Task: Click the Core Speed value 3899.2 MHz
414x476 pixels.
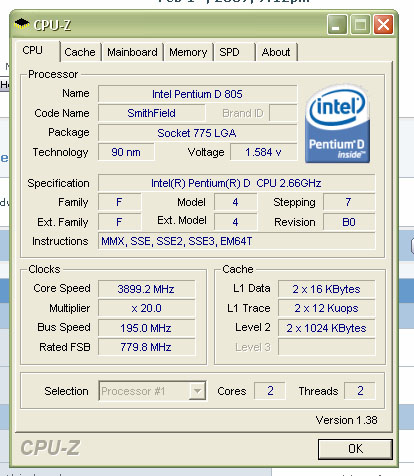Action: tap(147, 289)
